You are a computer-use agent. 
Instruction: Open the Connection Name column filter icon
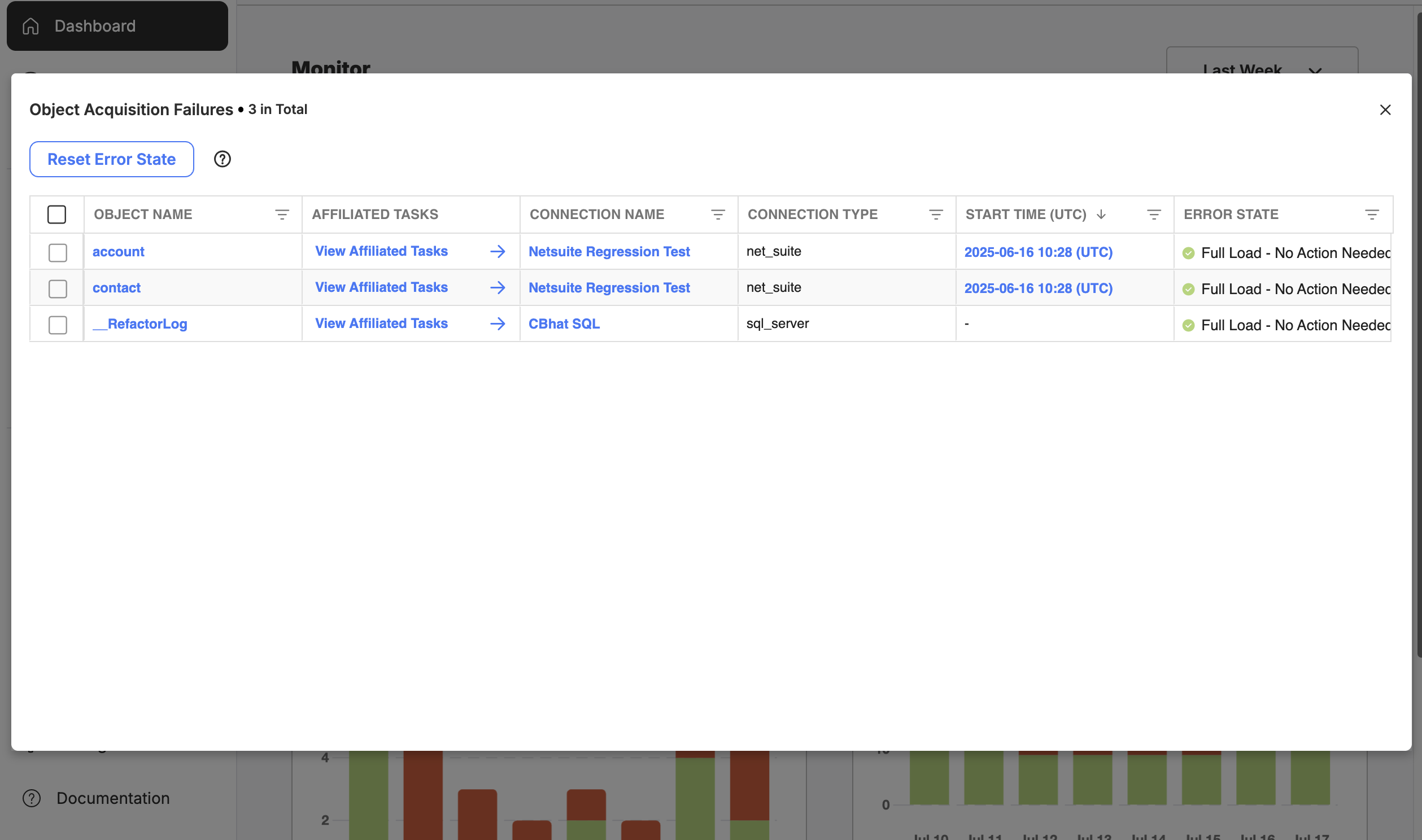tap(718, 215)
